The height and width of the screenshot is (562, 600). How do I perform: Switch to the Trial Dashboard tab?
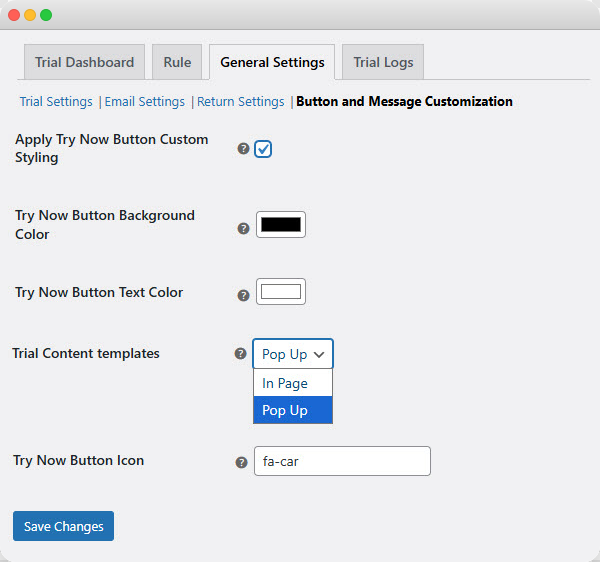84,62
